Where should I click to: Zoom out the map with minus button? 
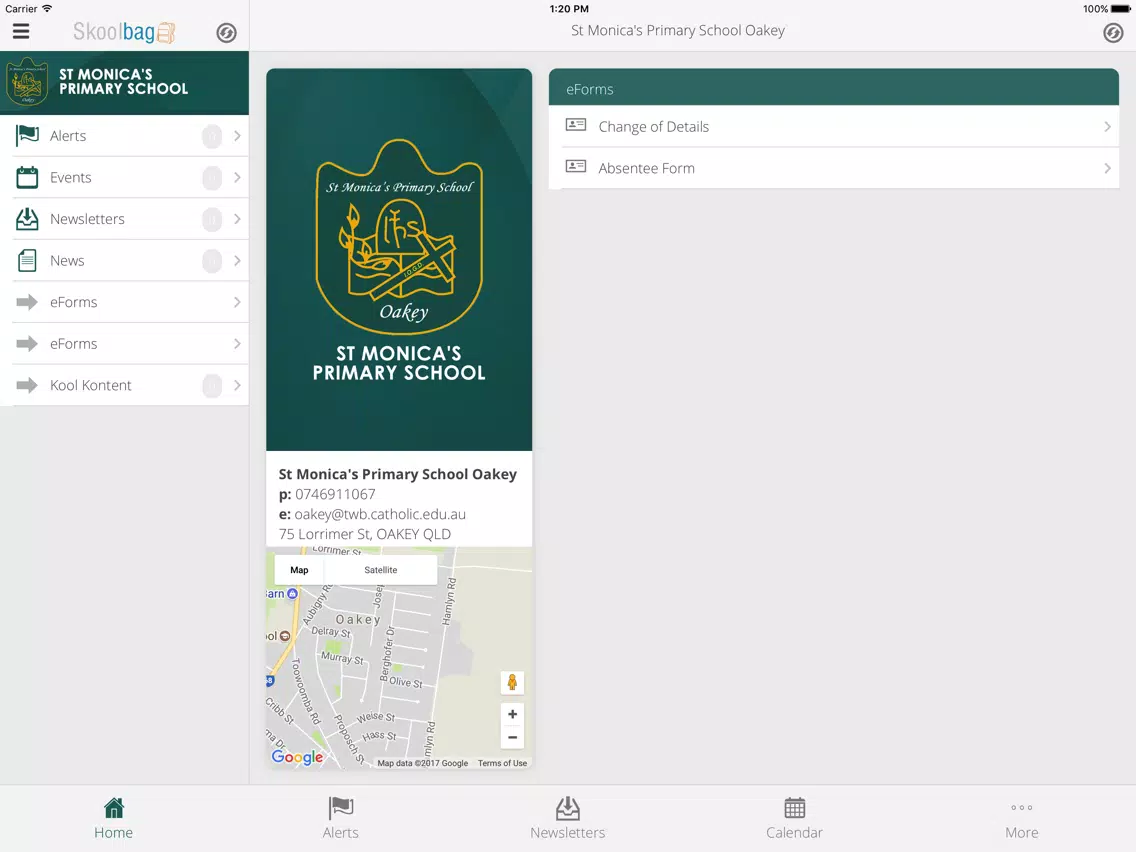point(512,738)
